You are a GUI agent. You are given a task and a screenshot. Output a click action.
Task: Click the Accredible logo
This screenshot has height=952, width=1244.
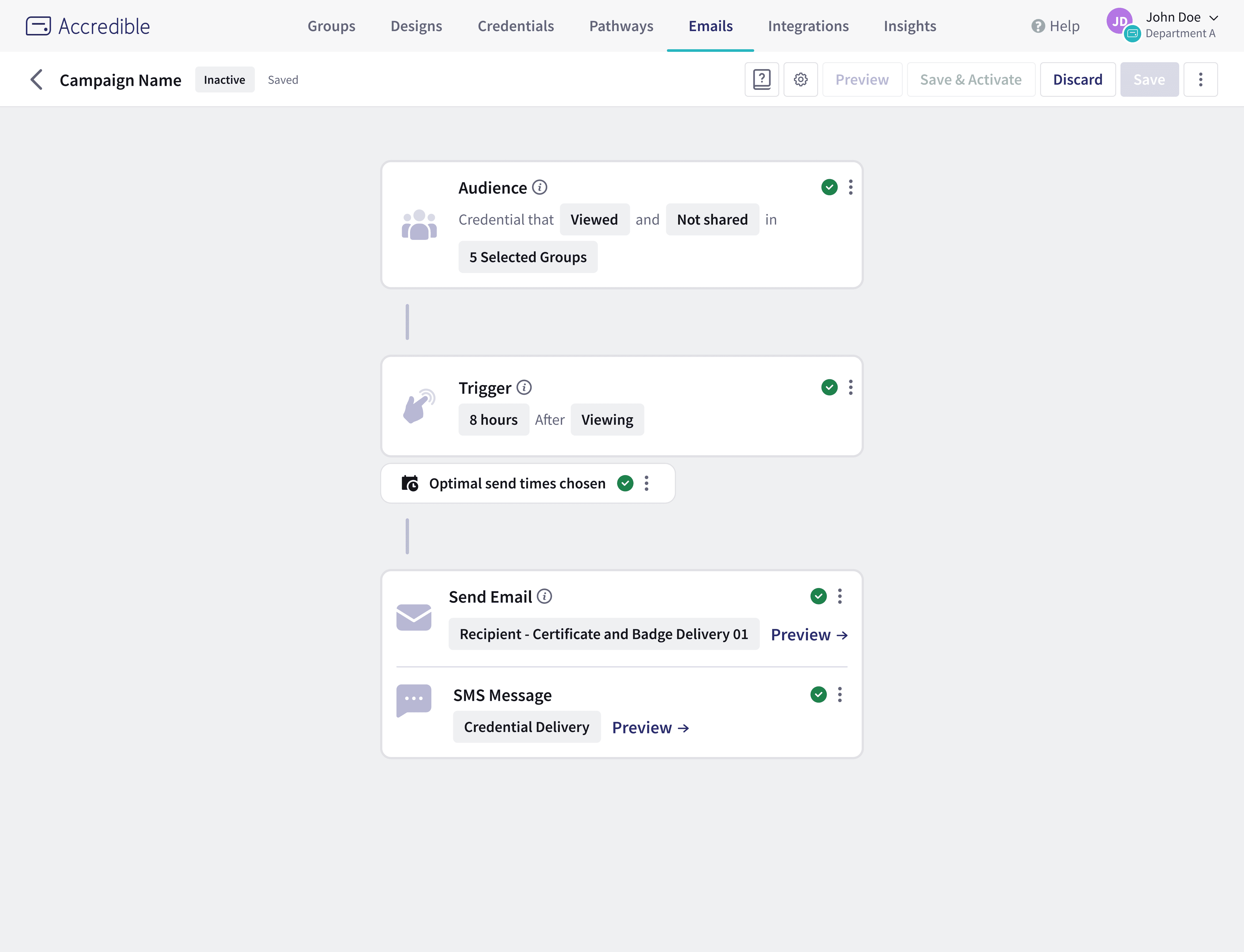tap(88, 26)
